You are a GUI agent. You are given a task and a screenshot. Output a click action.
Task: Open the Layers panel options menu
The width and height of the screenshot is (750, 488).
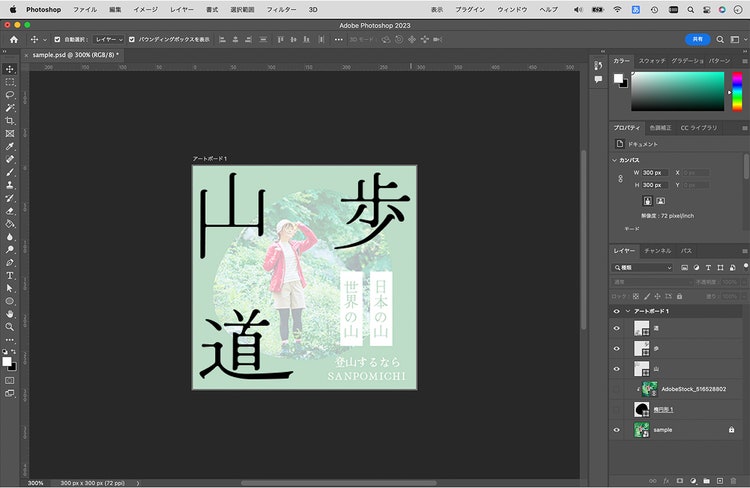click(745, 251)
